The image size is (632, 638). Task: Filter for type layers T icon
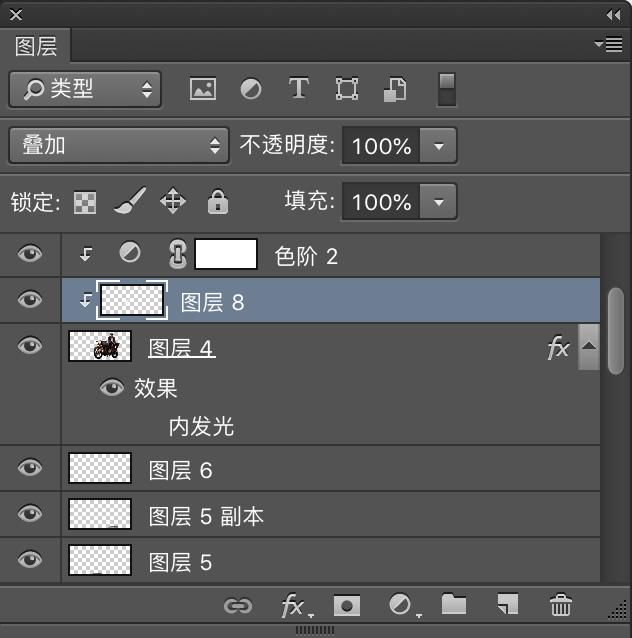point(299,88)
